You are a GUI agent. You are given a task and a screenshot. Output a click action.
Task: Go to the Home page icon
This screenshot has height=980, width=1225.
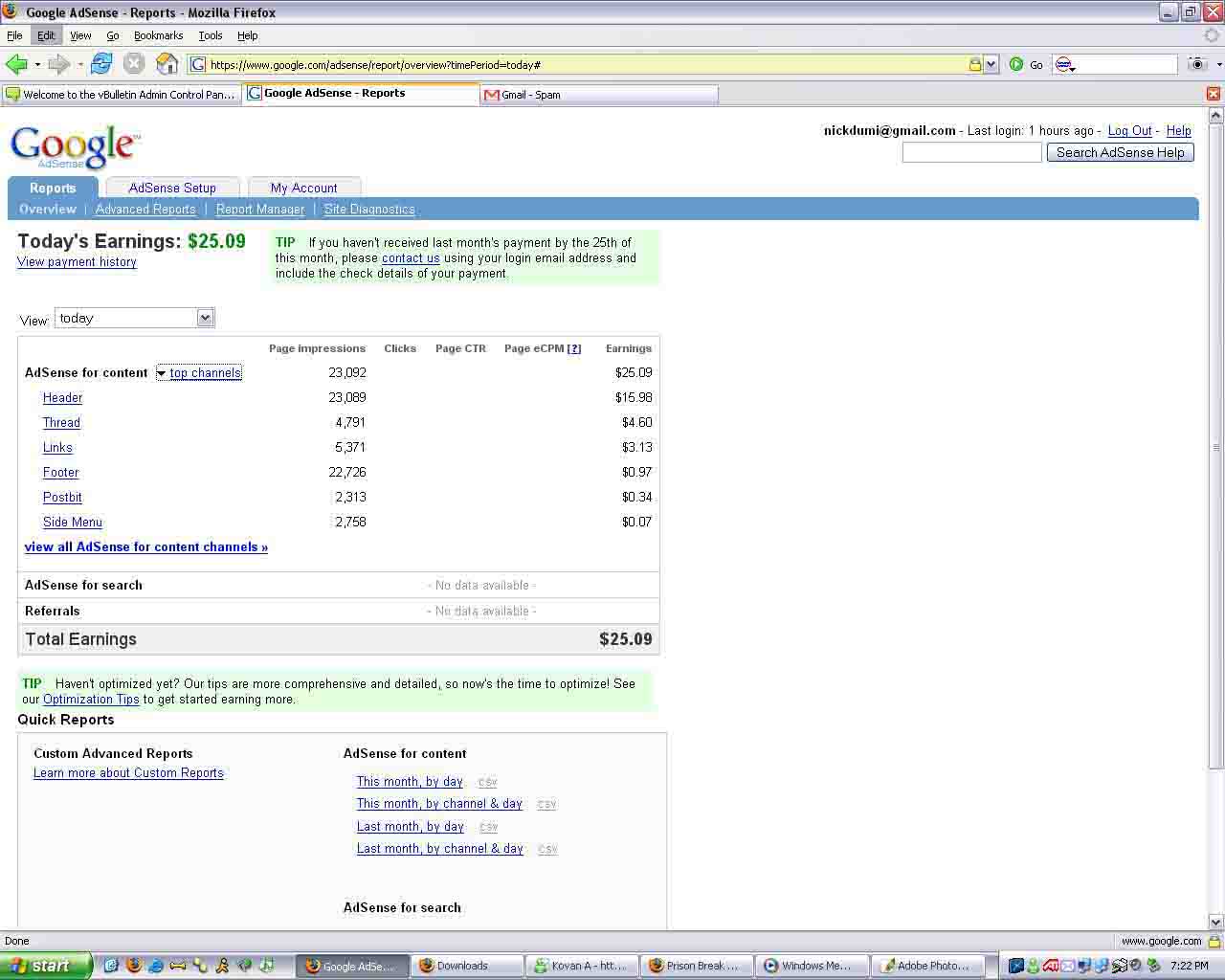tap(167, 64)
